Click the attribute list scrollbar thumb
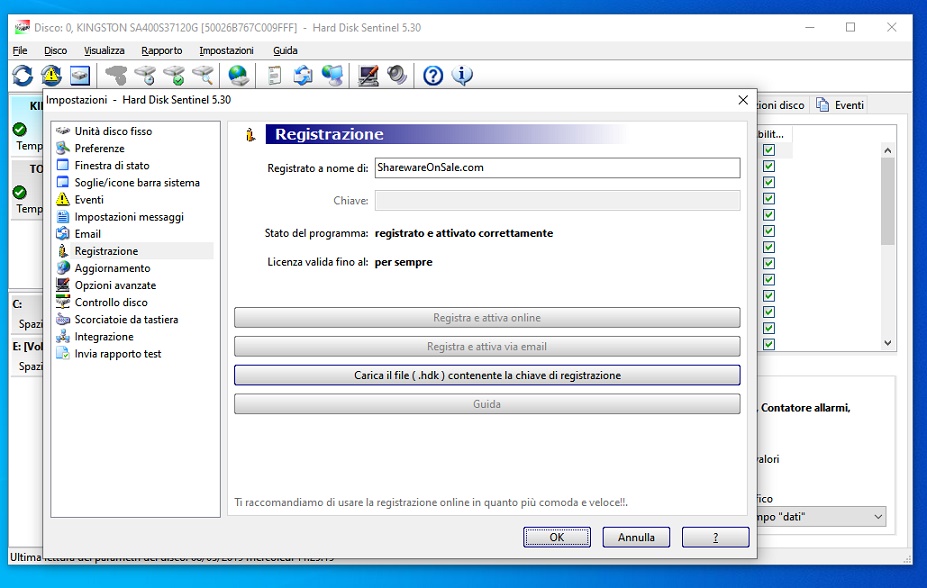This screenshot has width=927, height=588. coord(887,202)
